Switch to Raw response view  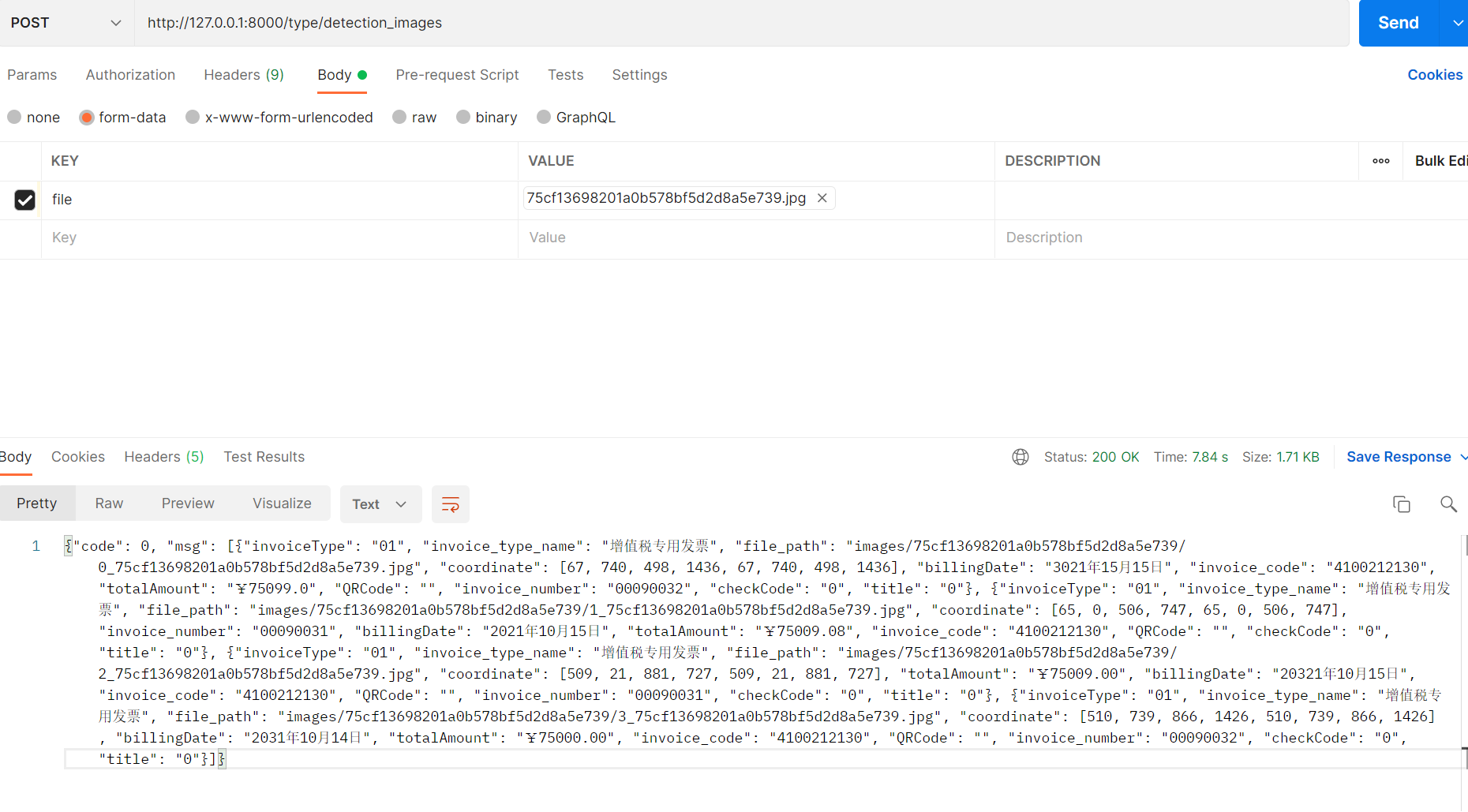click(x=109, y=503)
